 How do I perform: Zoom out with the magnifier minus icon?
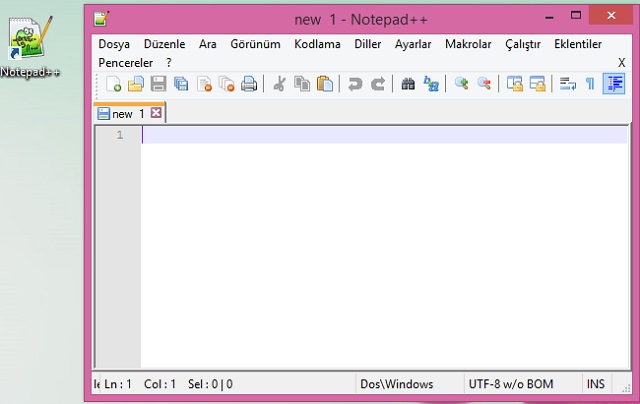(x=484, y=84)
